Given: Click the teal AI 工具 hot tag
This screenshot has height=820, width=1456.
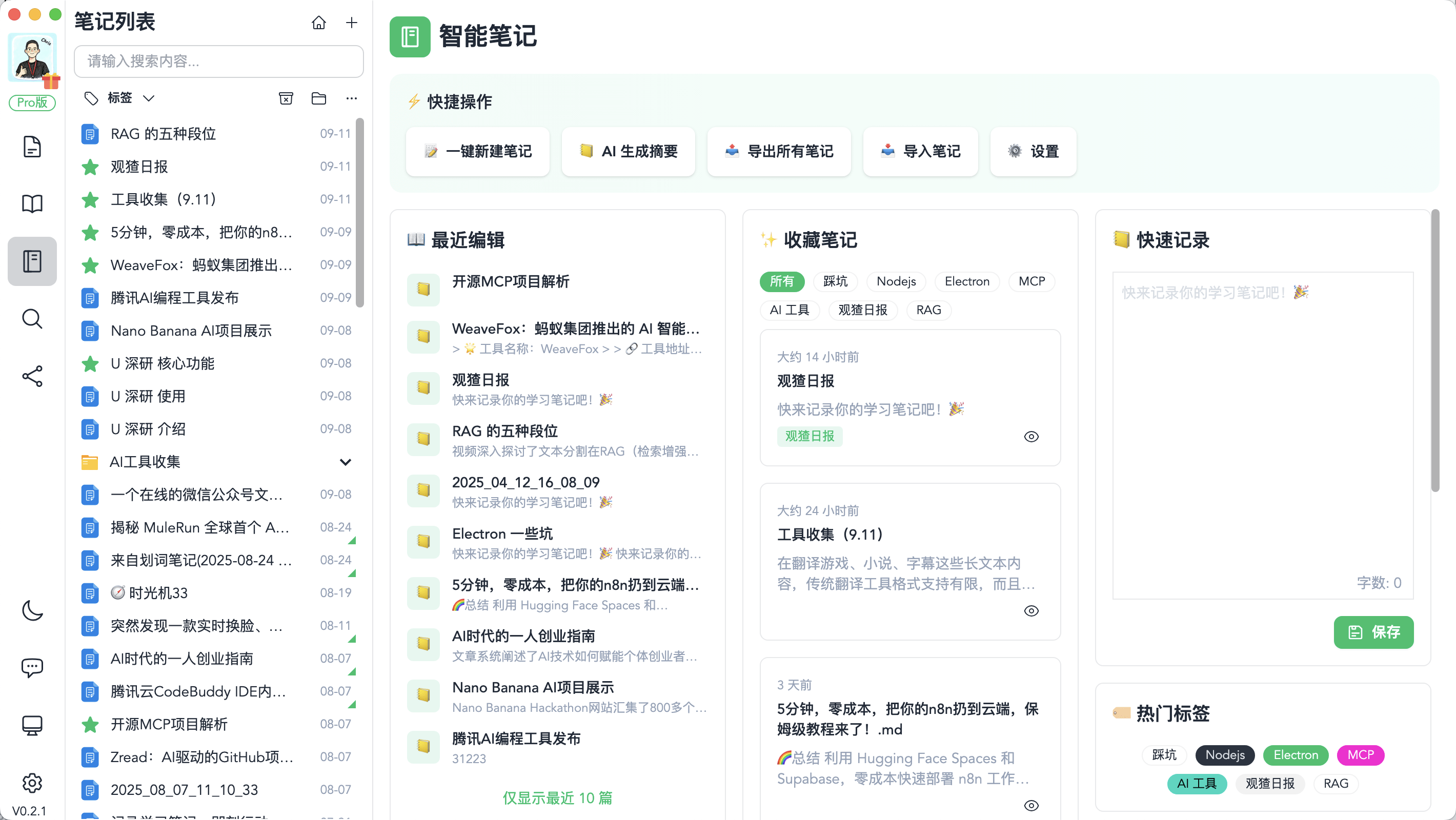Looking at the screenshot, I should click(1197, 785).
